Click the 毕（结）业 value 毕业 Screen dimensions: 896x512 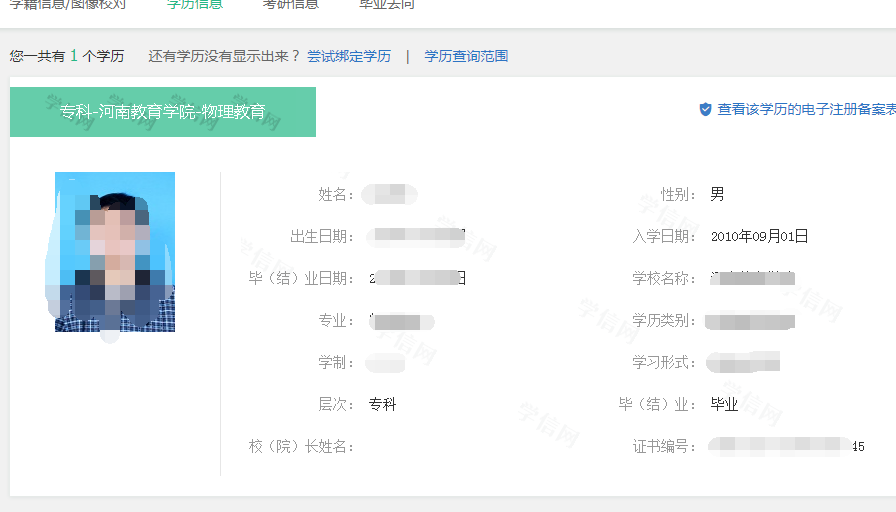pyautogui.click(x=724, y=405)
